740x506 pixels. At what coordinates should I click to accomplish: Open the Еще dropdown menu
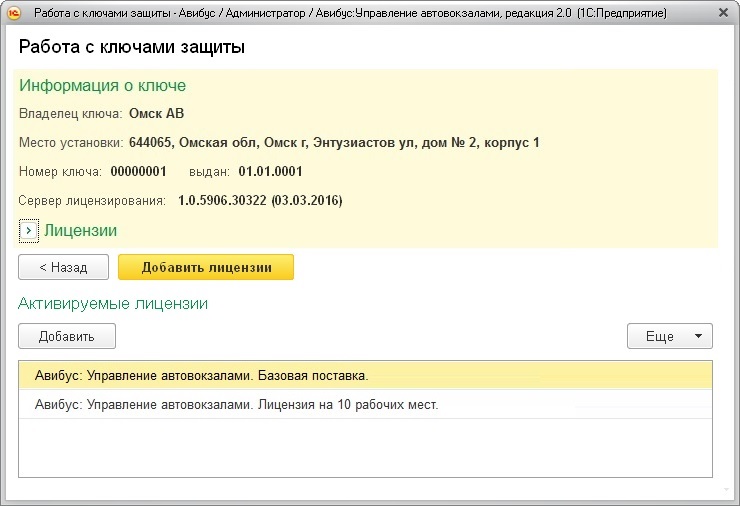669,337
